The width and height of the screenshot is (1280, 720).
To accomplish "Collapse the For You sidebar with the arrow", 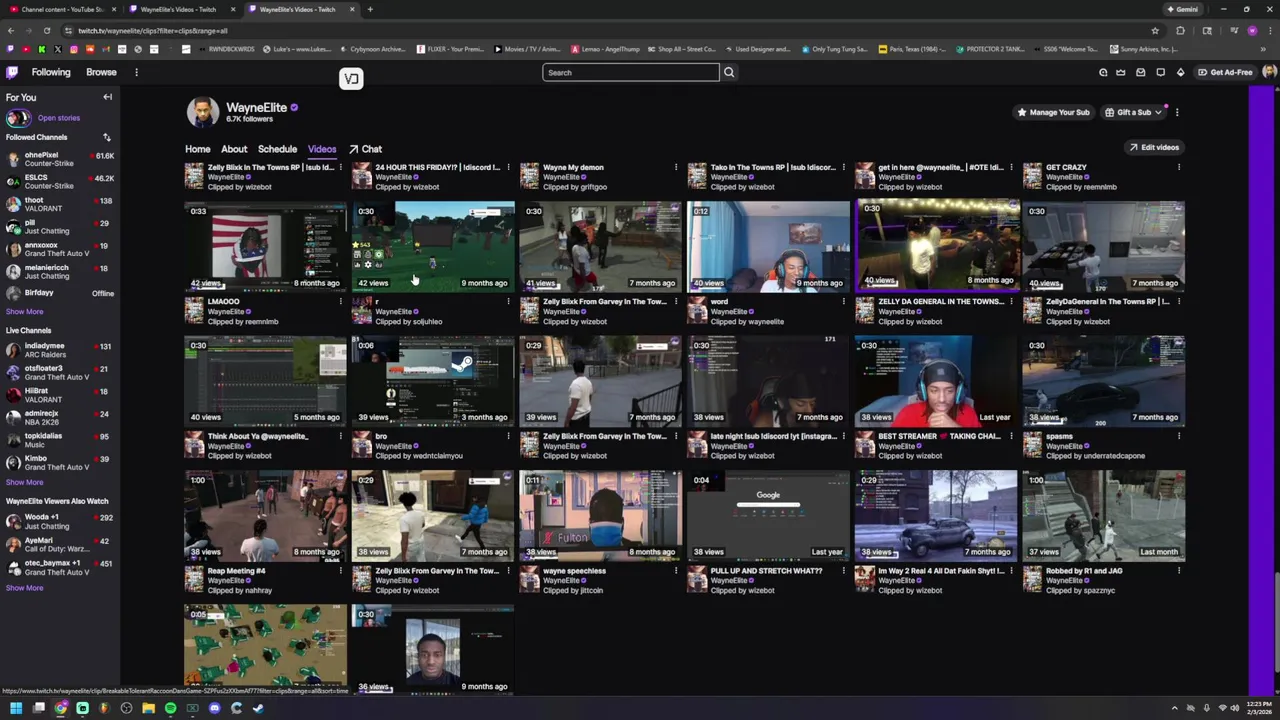I will coord(107,97).
